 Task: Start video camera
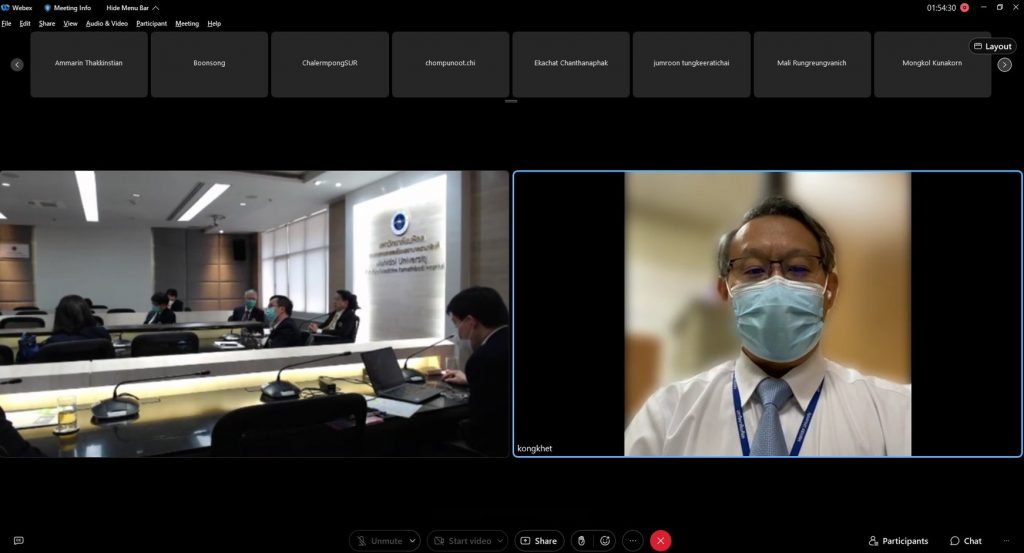[461, 541]
